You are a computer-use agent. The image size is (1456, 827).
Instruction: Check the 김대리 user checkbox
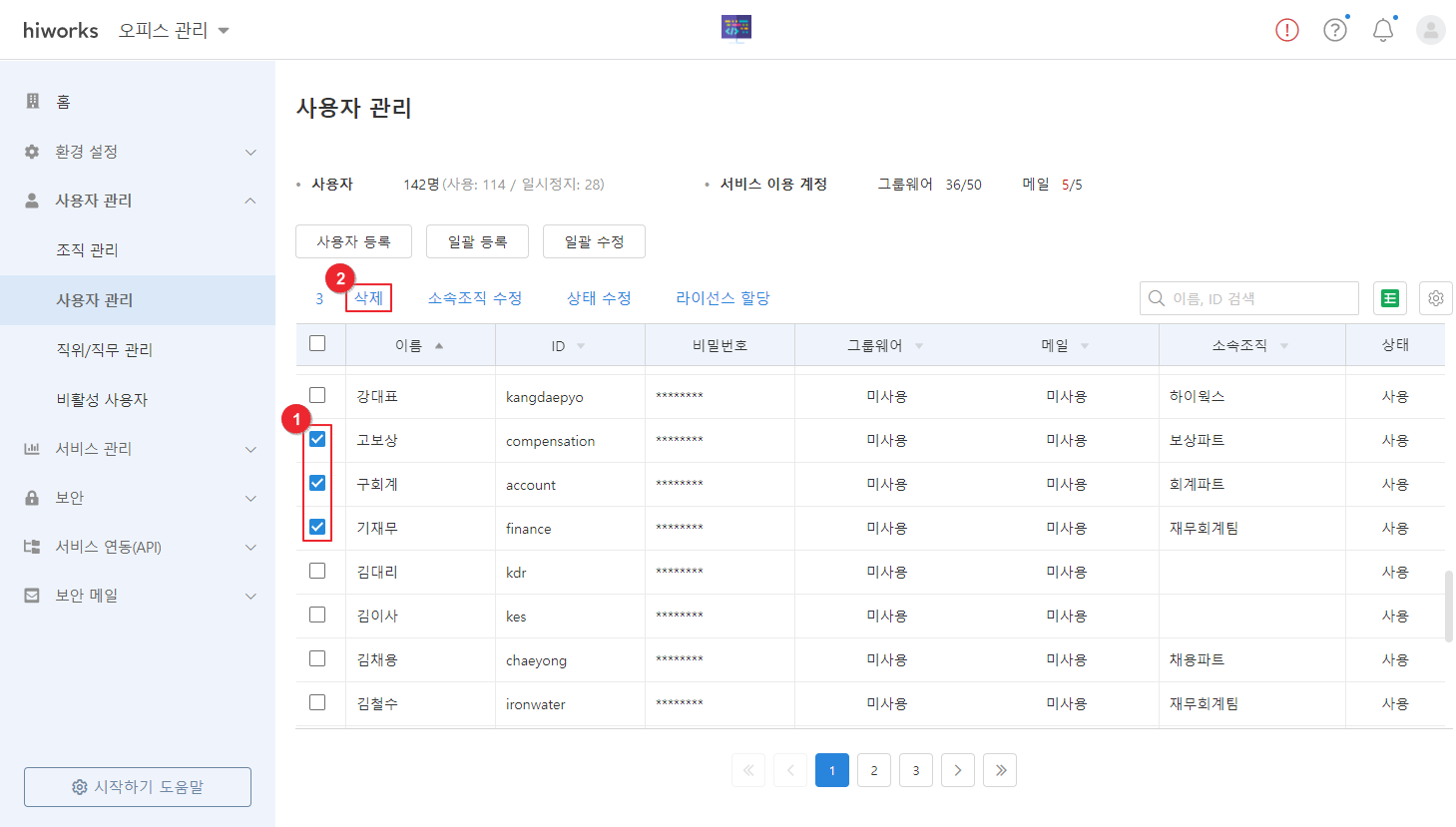317,571
